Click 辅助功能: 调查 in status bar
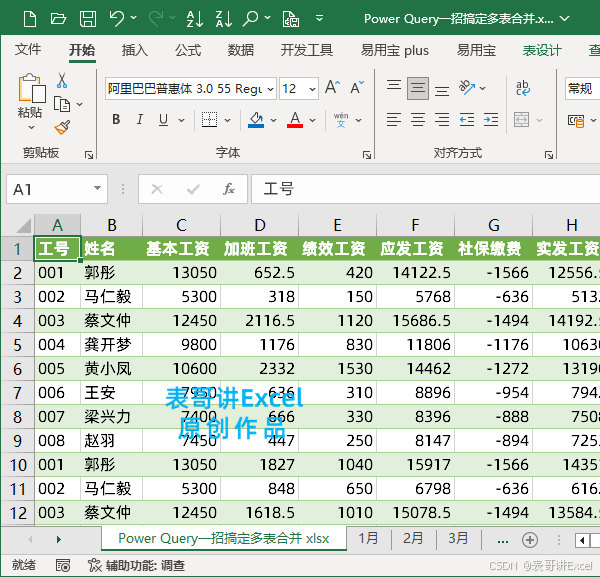This screenshot has width=600, height=577. click(x=136, y=565)
